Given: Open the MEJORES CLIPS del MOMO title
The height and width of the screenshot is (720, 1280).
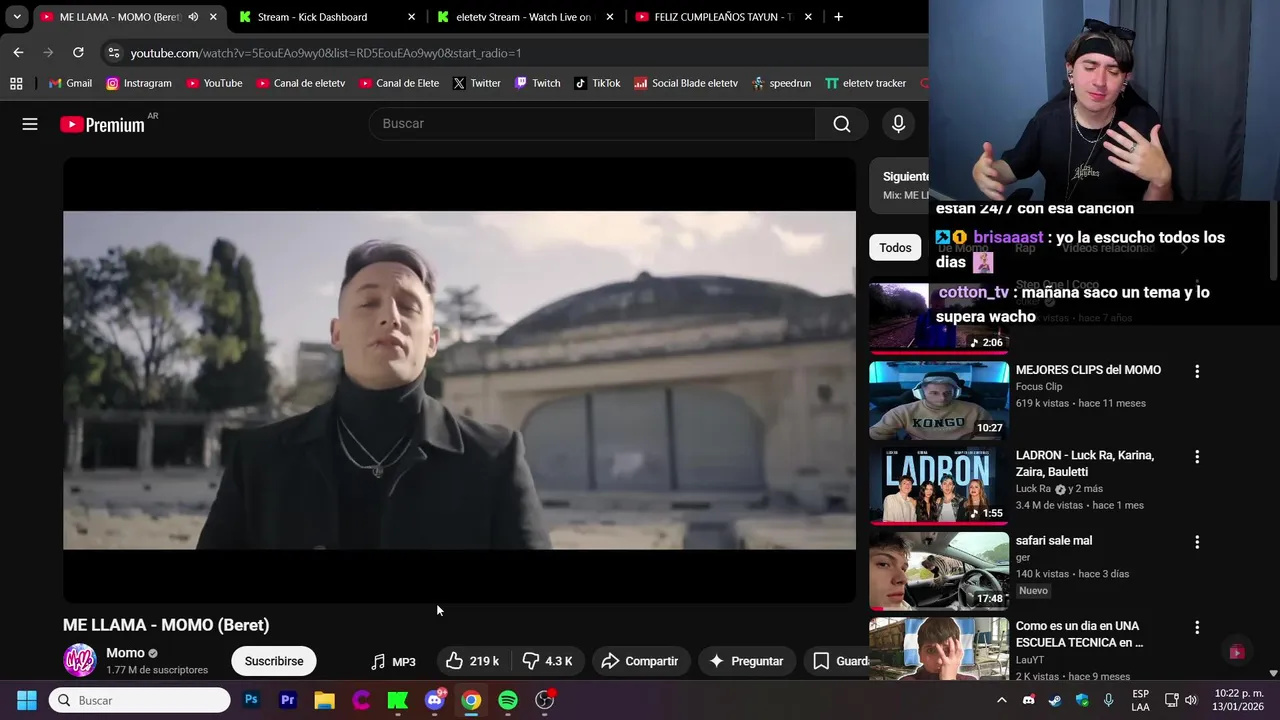Looking at the screenshot, I should tap(1088, 370).
